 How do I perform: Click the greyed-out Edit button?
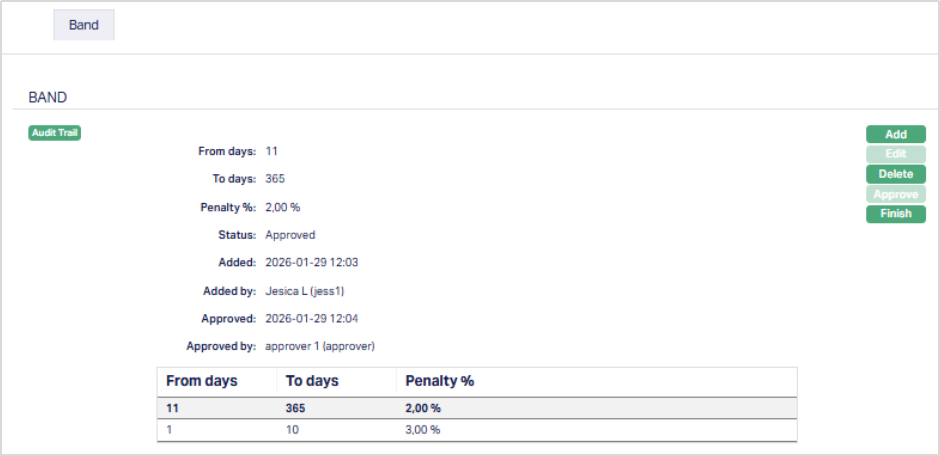pos(895,154)
